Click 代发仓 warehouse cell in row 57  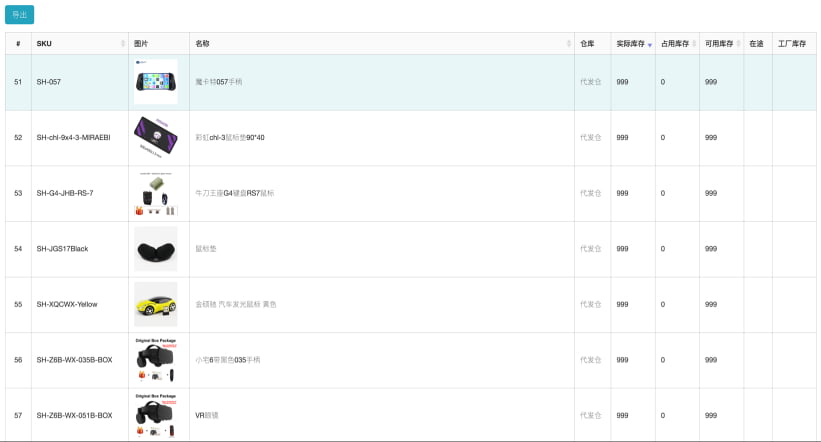[x=591, y=415]
